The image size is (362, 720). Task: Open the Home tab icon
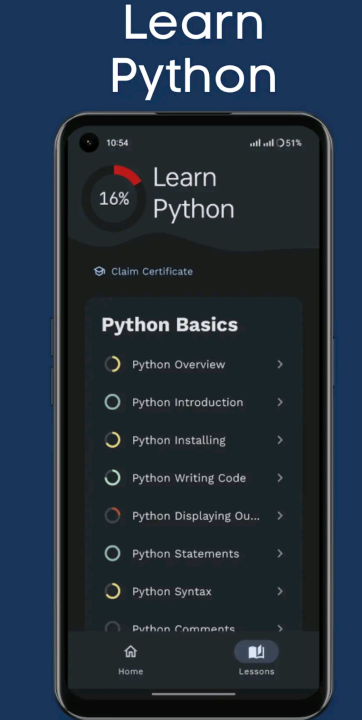point(130,651)
